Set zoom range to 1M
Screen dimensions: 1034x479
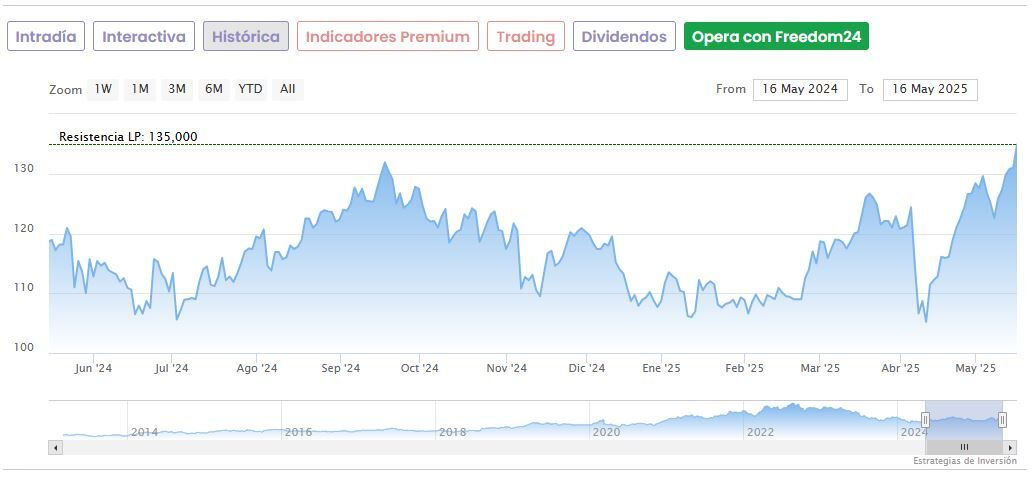click(140, 89)
